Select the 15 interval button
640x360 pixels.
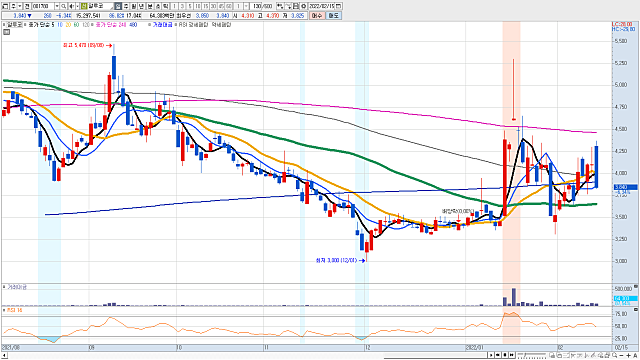pos(206,6)
